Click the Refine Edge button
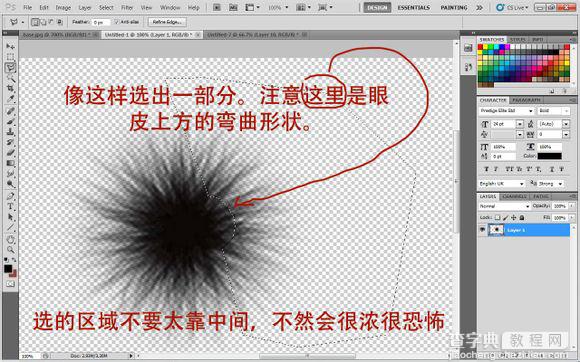 click(167, 22)
